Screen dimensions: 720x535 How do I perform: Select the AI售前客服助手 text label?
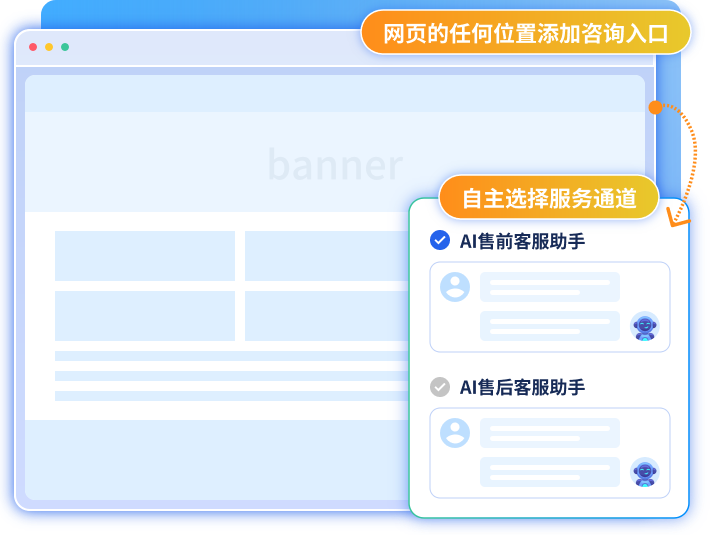pos(522,241)
